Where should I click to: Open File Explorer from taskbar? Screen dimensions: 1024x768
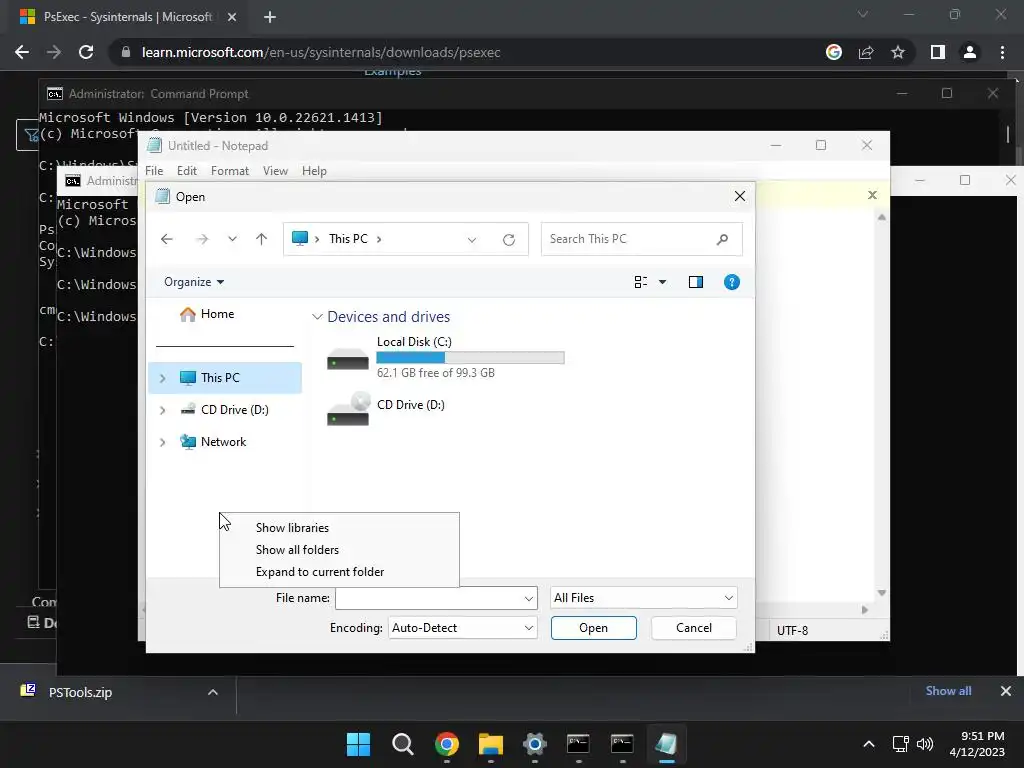[490, 744]
